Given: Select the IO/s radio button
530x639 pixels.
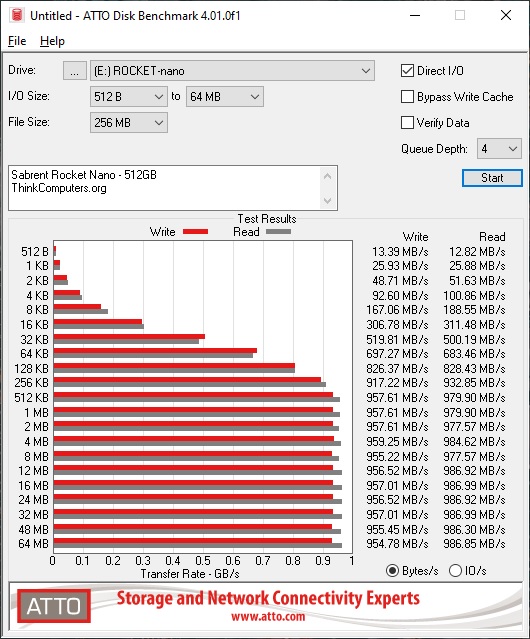Looking at the screenshot, I should click(455, 571).
